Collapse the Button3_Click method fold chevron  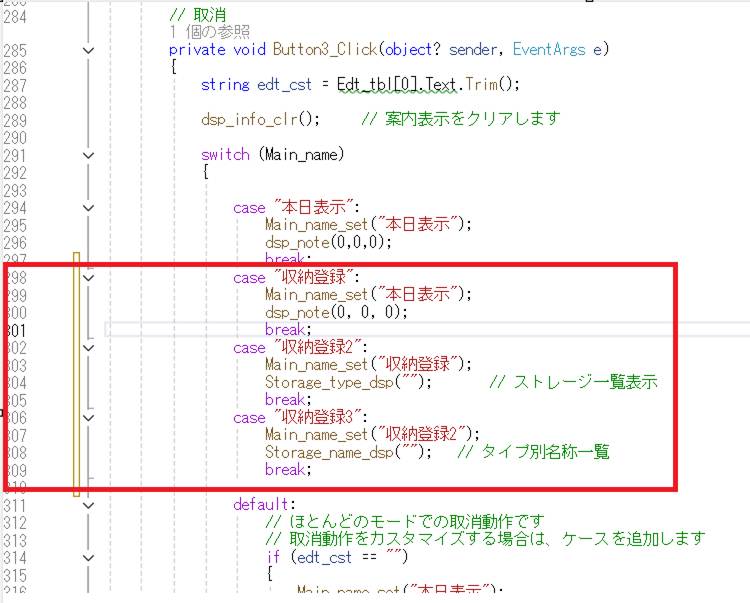(88, 50)
